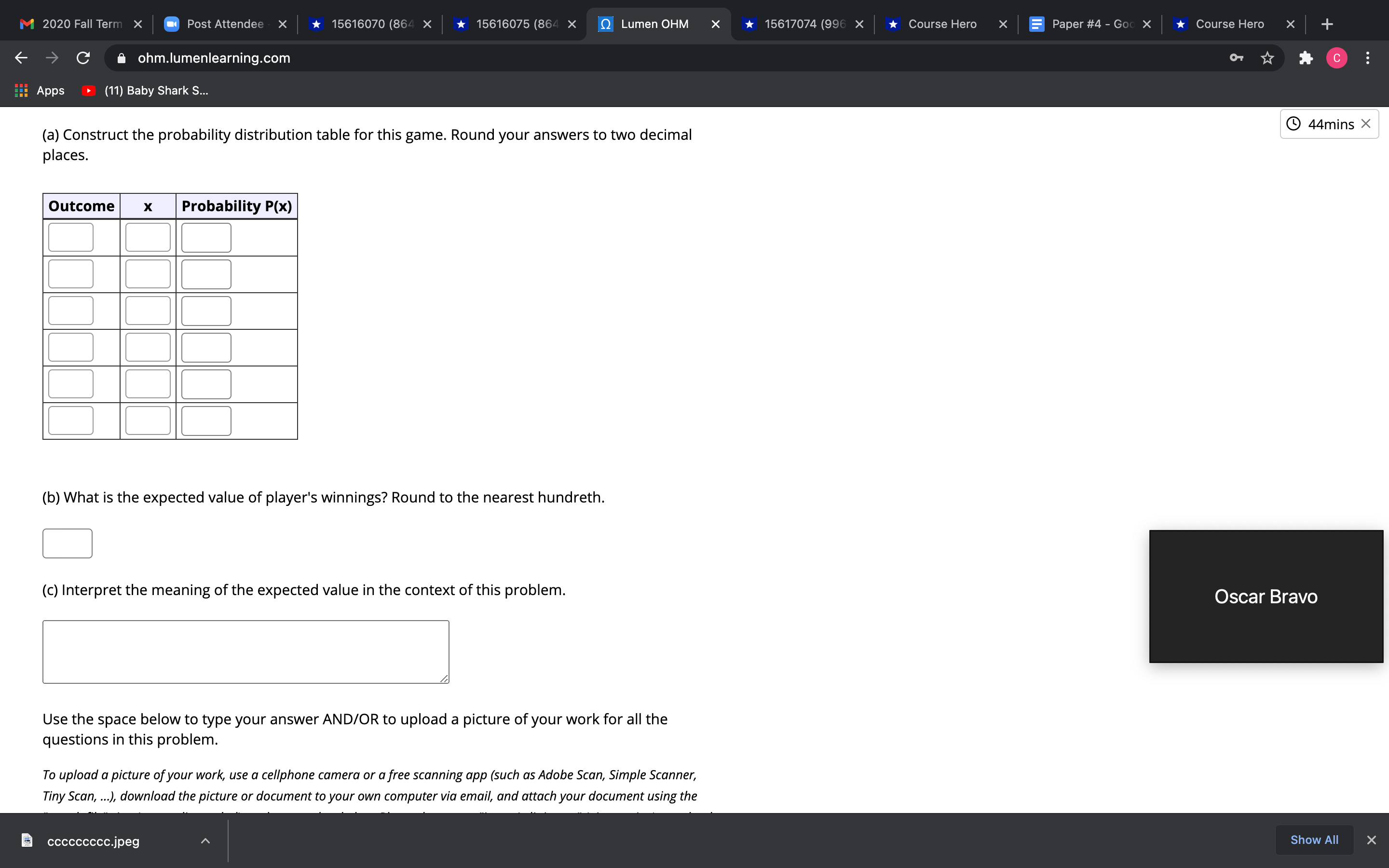This screenshot has height=868, width=1389.
Task: Click the Chrome extensions puzzle icon
Action: pos(1307,58)
